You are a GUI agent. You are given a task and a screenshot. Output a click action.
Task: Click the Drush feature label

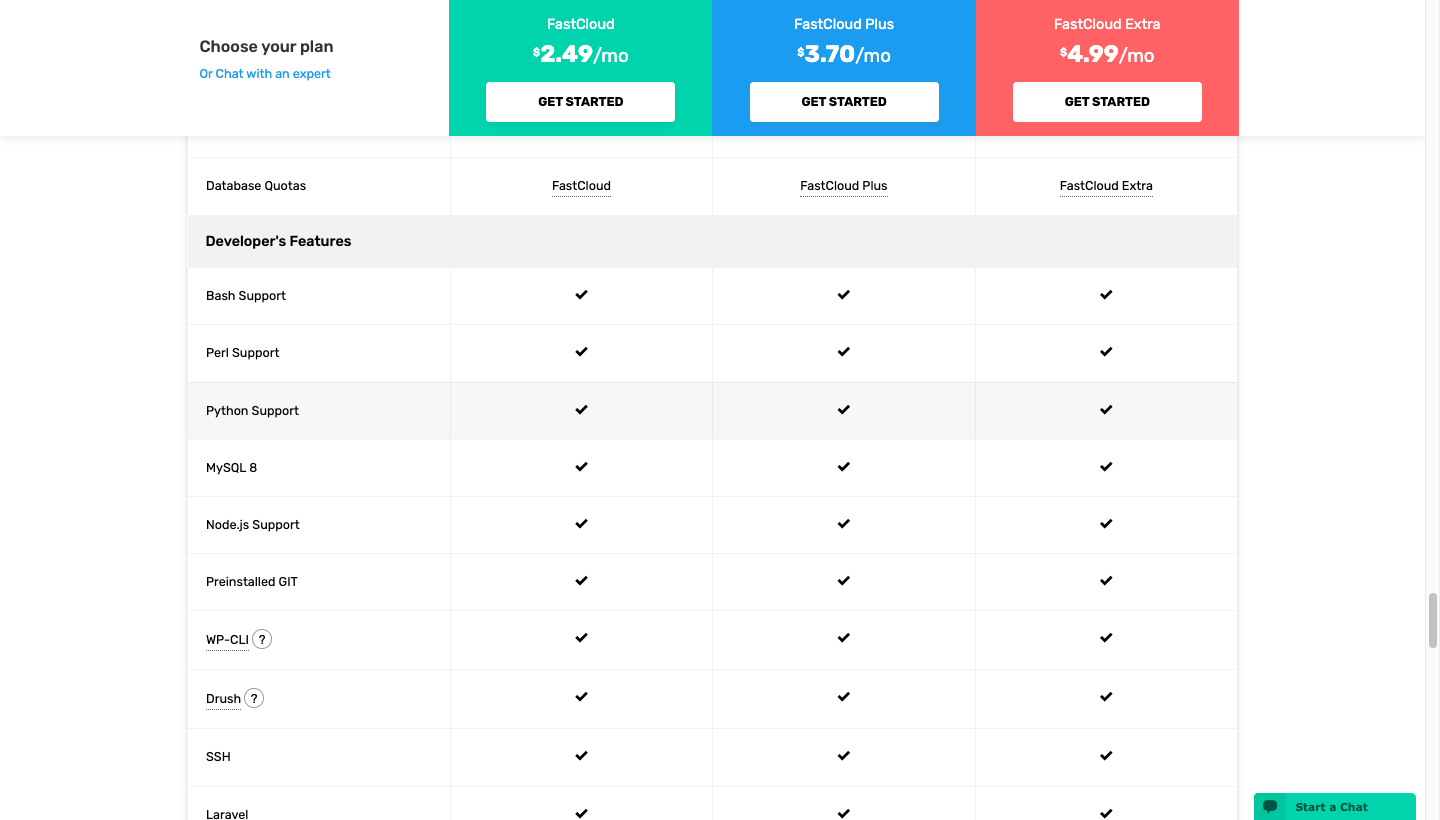tap(223, 699)
